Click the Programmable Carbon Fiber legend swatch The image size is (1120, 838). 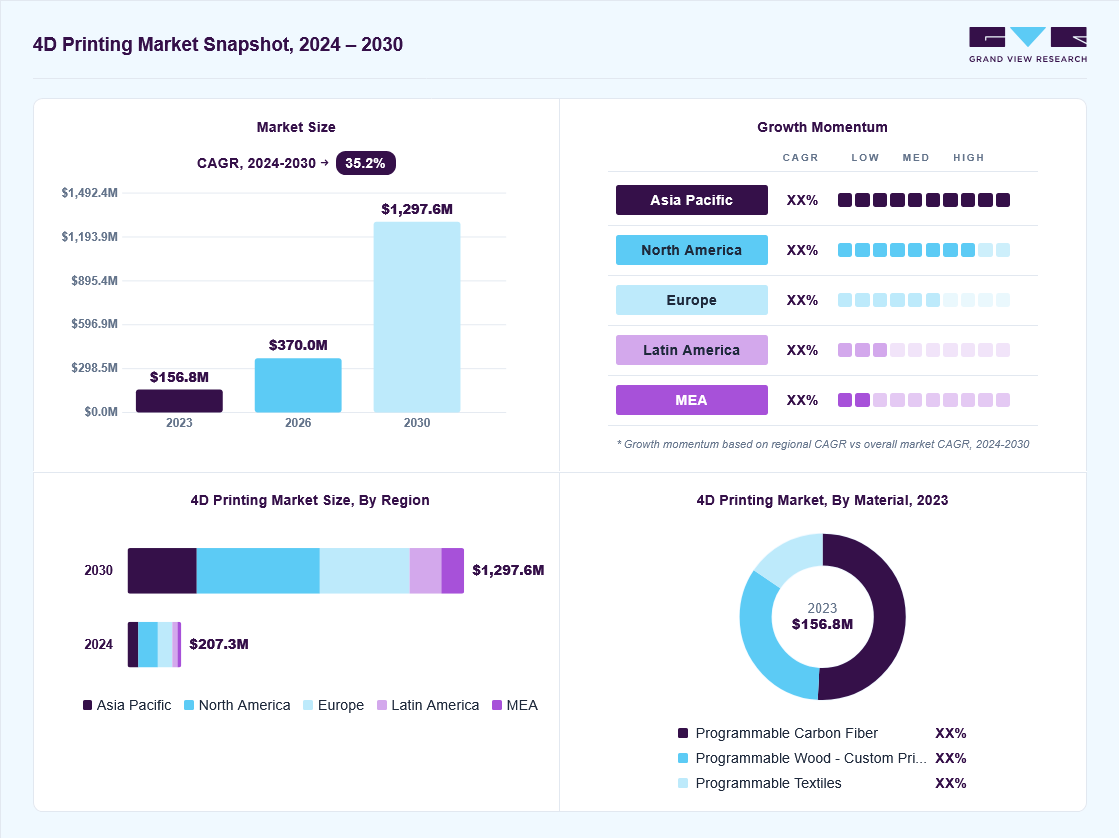[x=683, y=733]
